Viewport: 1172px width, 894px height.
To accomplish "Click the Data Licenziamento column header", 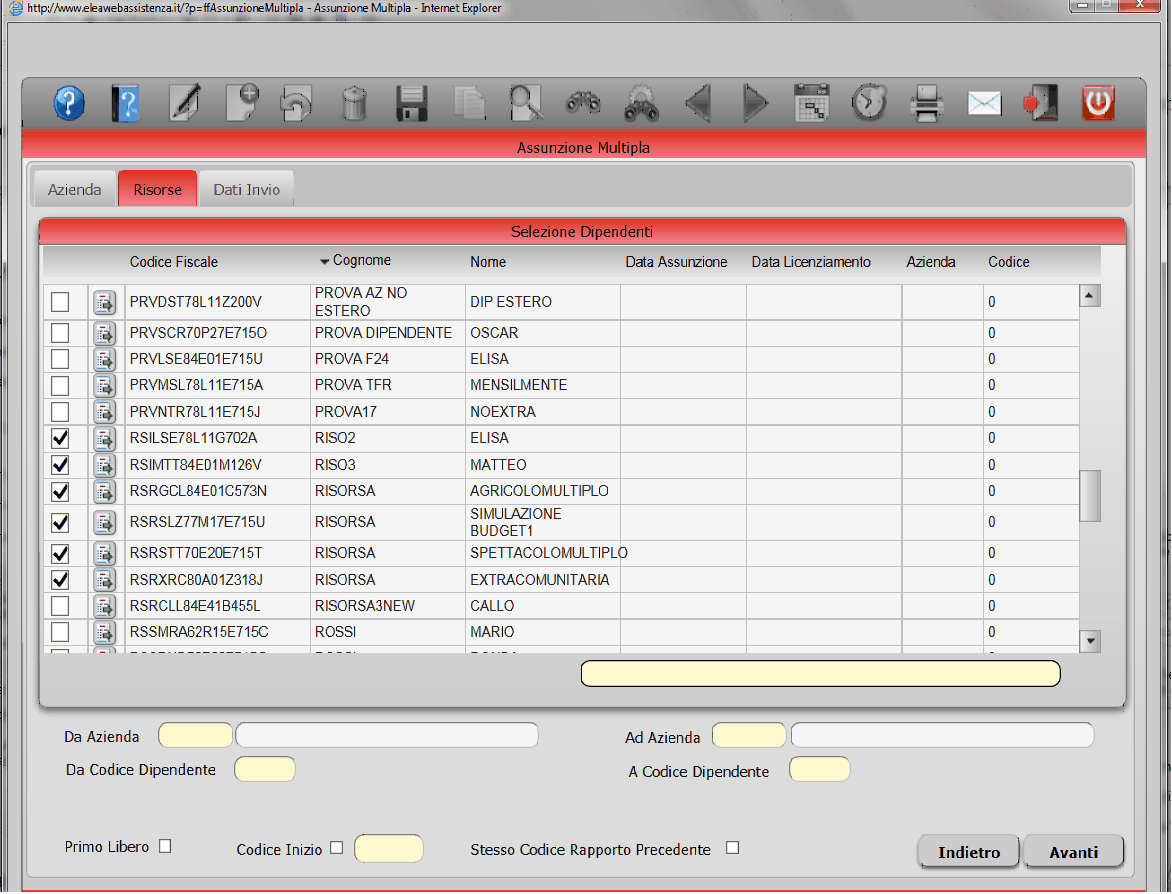I will [811, 262].
